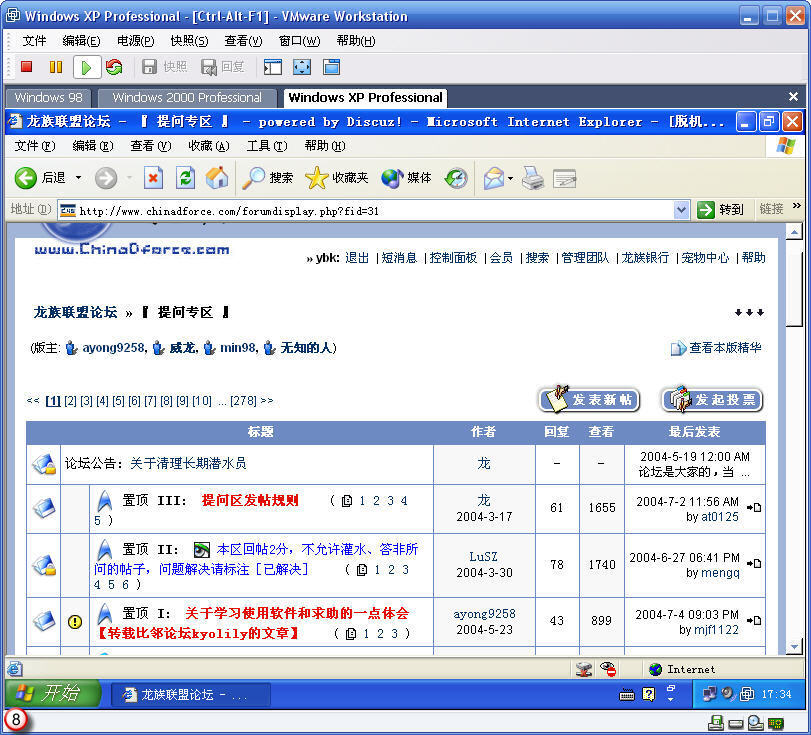Open the VMware 电源(P) menu
This screenshot has height=735, width=811.
(136, 41)
